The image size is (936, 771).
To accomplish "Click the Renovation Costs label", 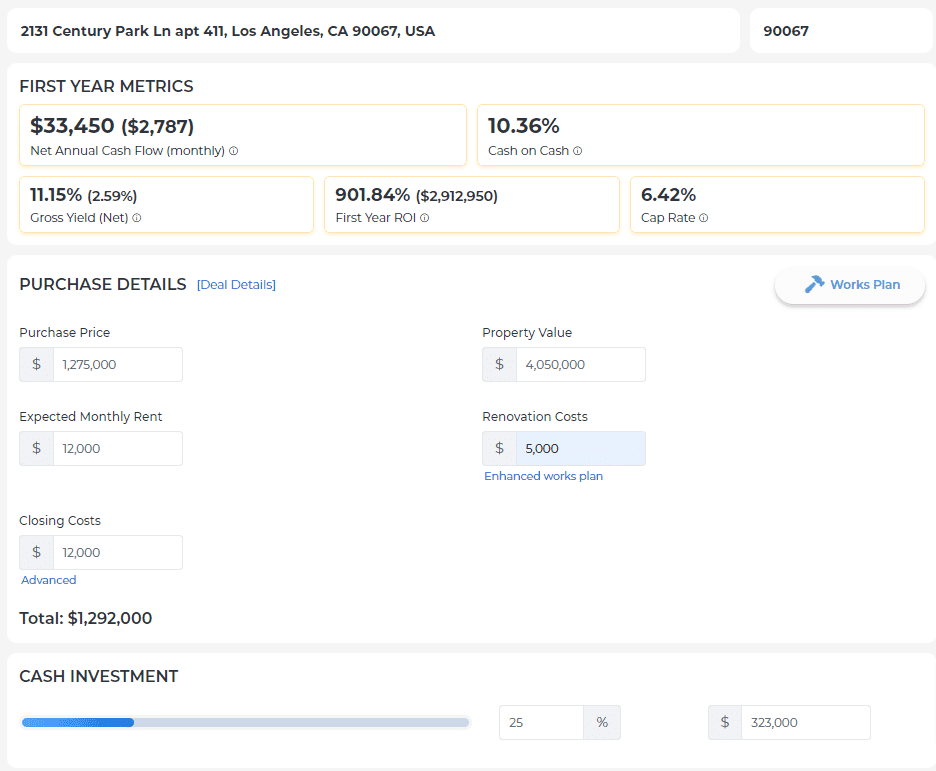I will [535, 417].
